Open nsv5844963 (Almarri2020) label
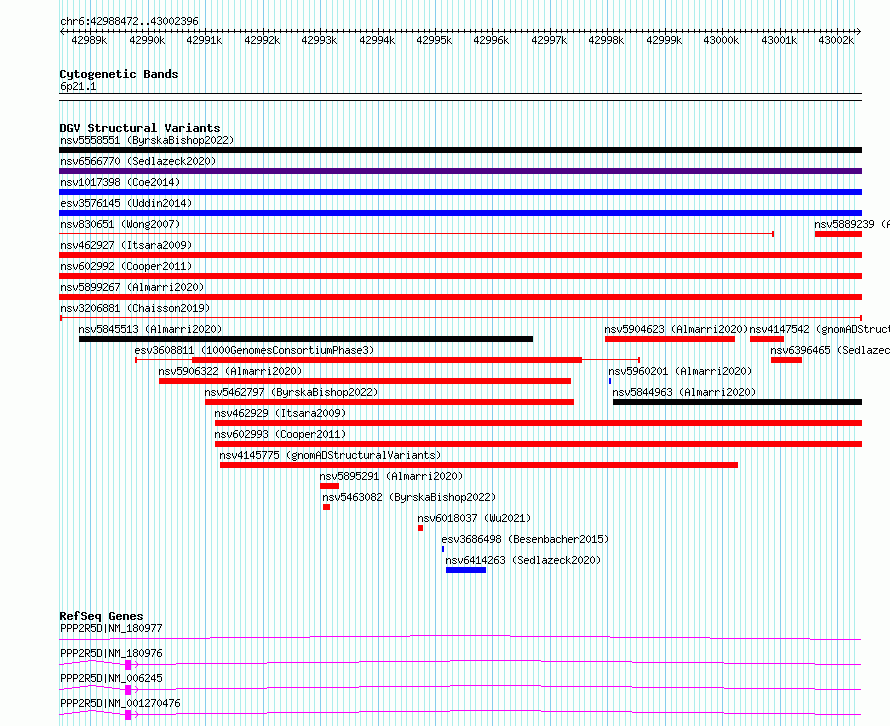This screenshot has width=890, height=726. coord(684,392)
